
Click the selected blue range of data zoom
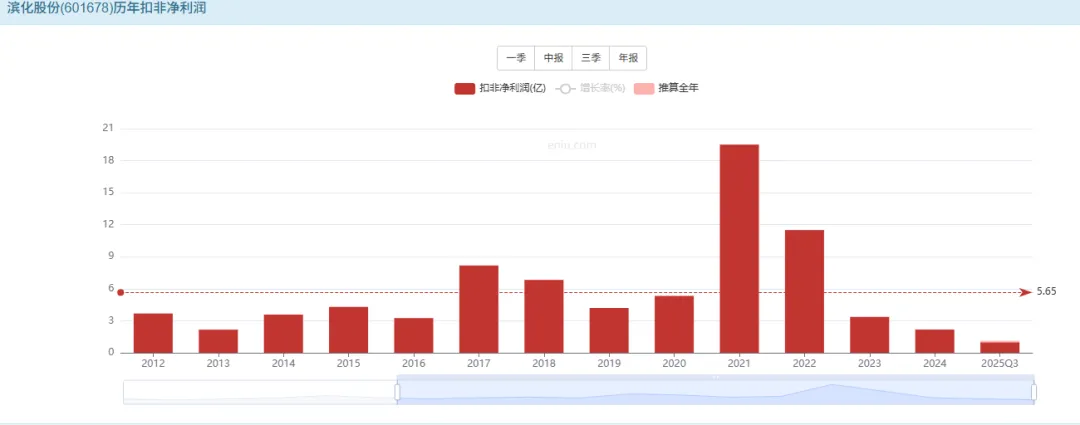716,392
